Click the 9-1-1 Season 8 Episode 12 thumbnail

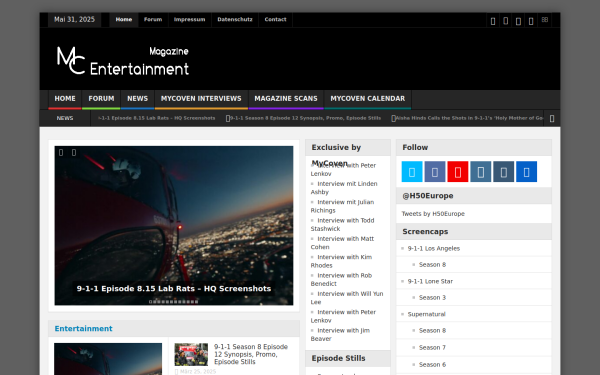pos(191,354)
